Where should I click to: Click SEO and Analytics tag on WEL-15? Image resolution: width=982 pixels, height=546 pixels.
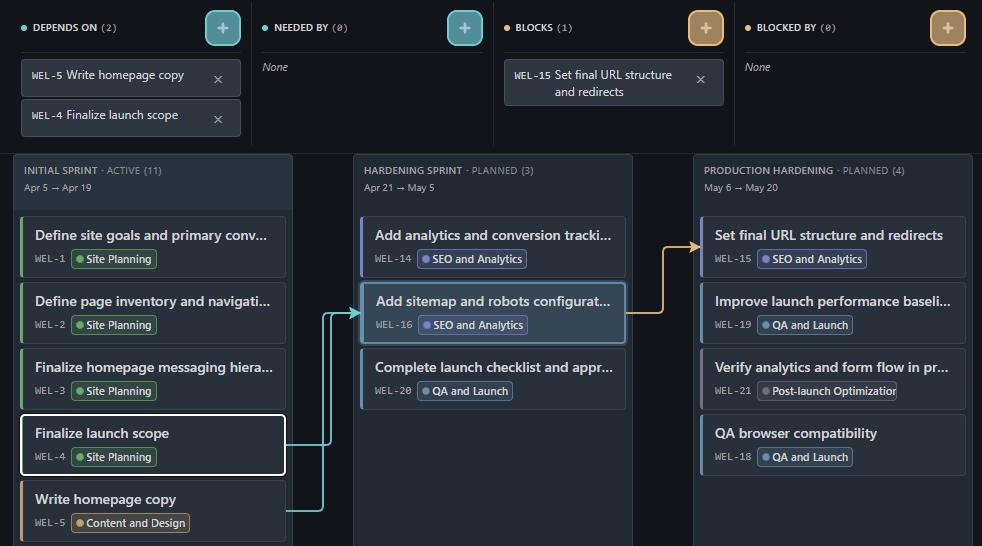click(812, 259)
